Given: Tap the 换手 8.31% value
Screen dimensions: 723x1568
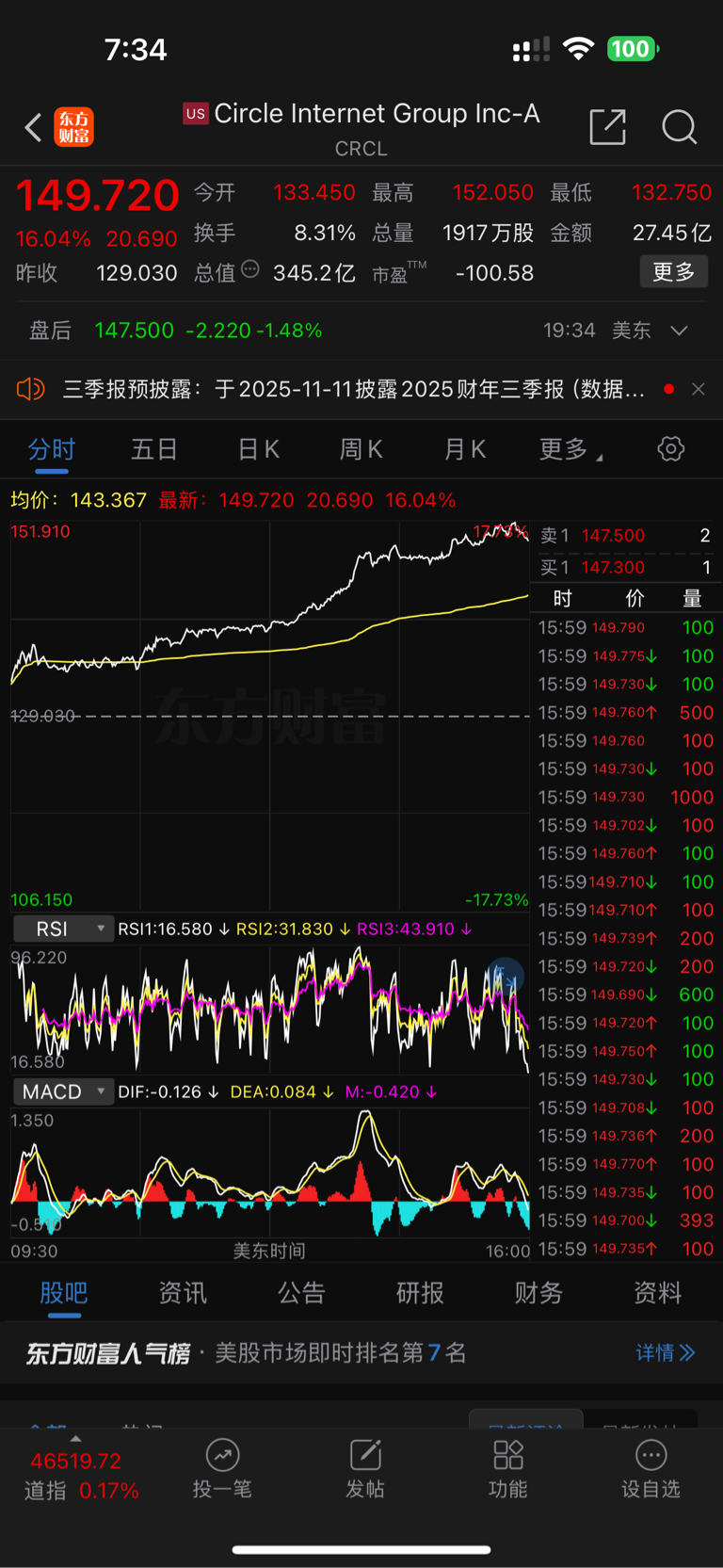Looking at the screenshot, I should click(325, 233).
